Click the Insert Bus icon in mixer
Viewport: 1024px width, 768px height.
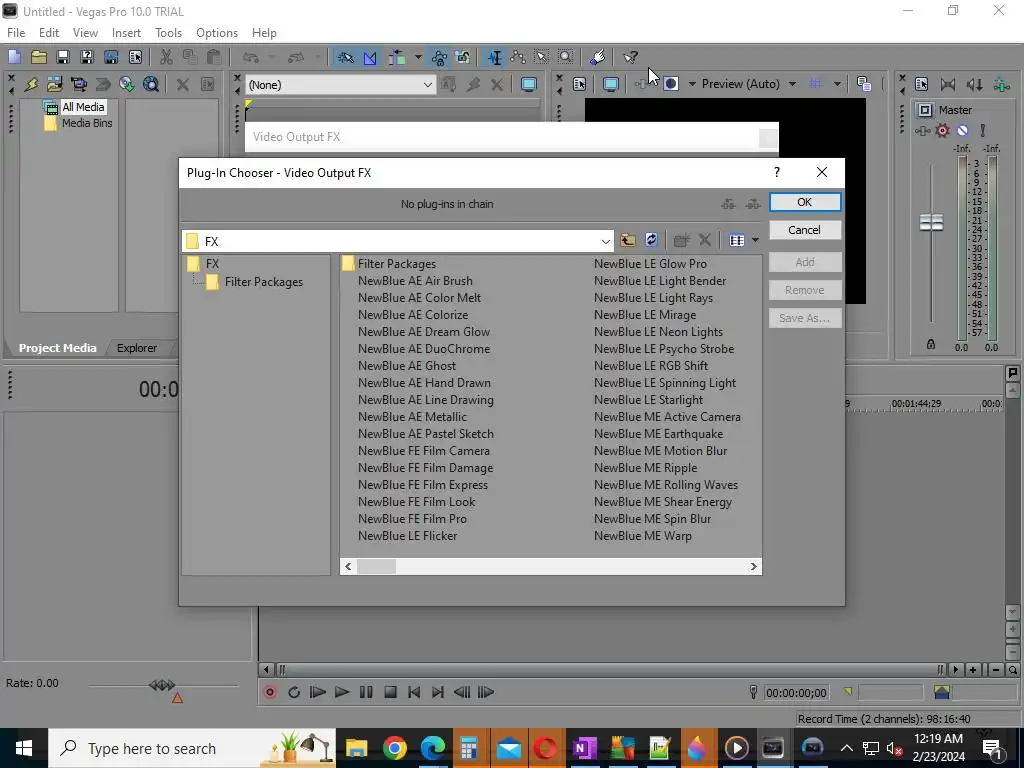pos(1001,84)
